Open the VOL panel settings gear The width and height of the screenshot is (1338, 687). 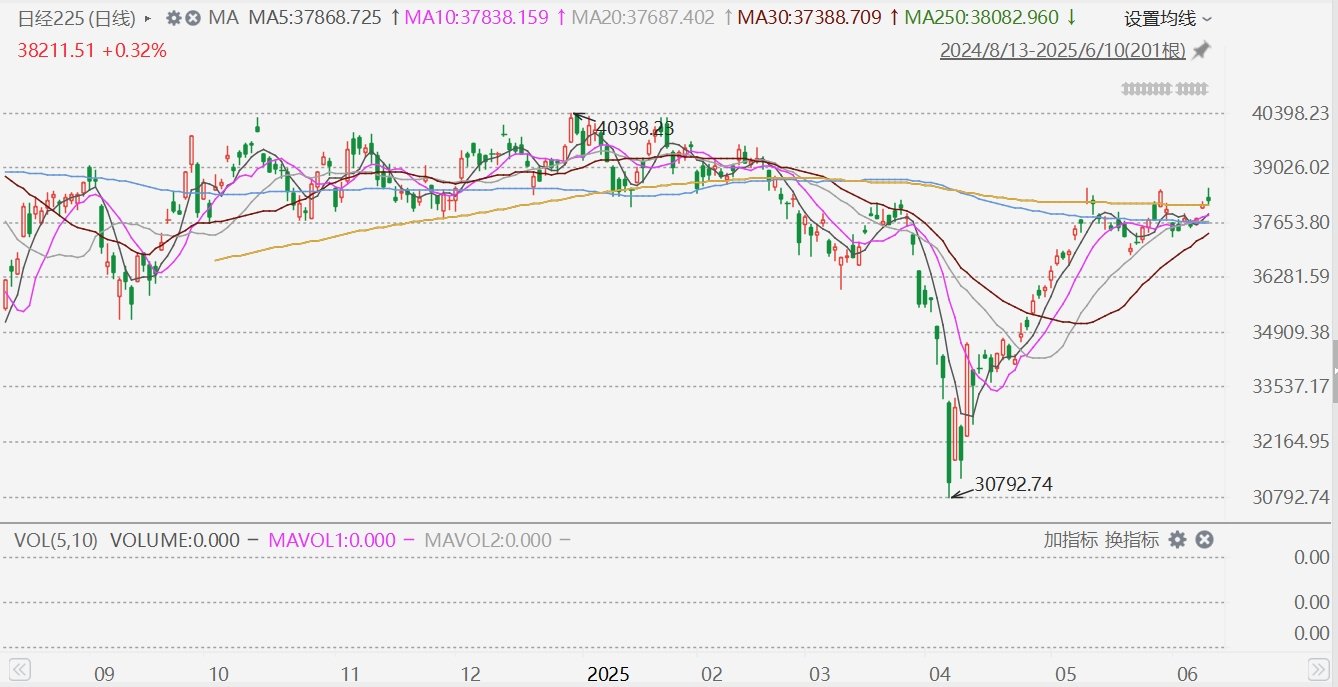[x=1177, y=540]
